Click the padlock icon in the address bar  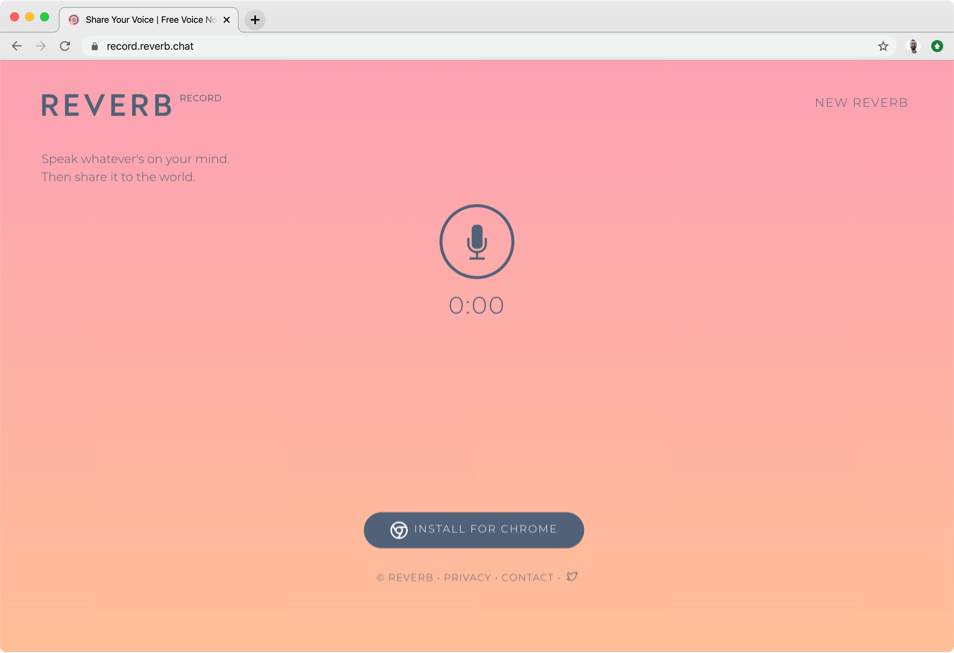click(x=93, y=45)
